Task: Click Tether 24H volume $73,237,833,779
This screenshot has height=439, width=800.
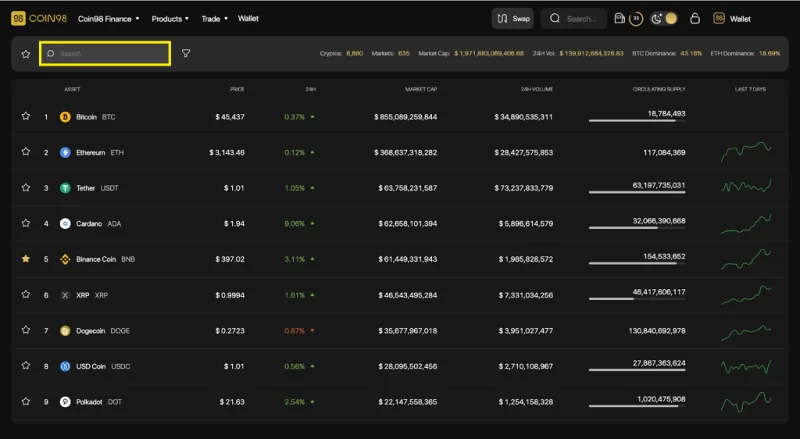Action: pos(523,188)
